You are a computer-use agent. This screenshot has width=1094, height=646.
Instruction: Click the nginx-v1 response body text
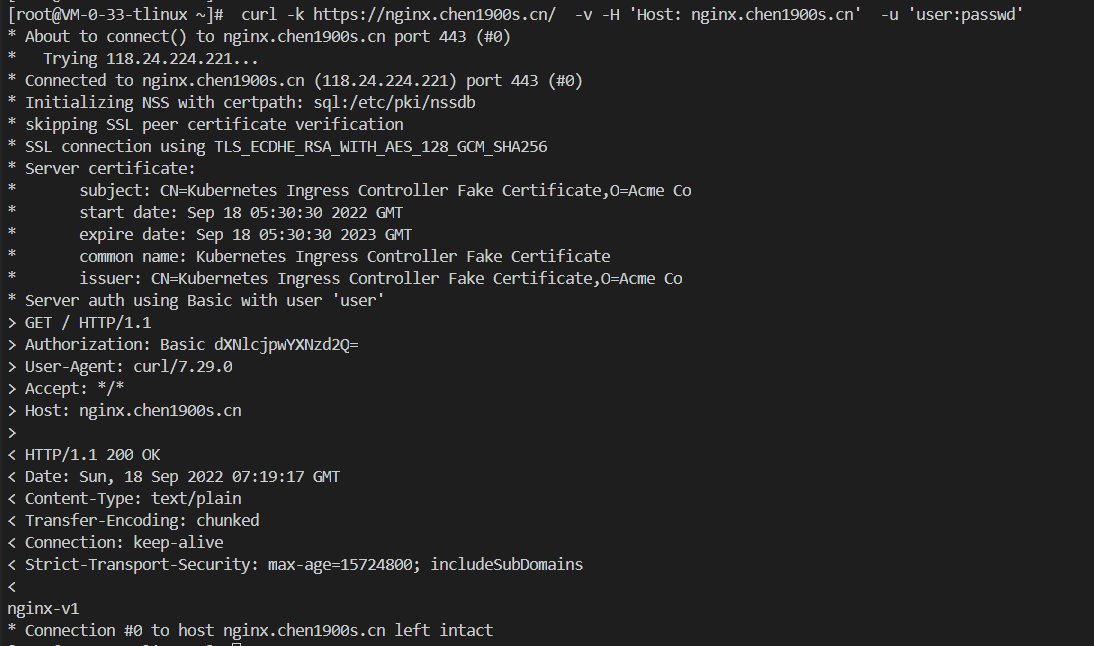click(43, 609)
